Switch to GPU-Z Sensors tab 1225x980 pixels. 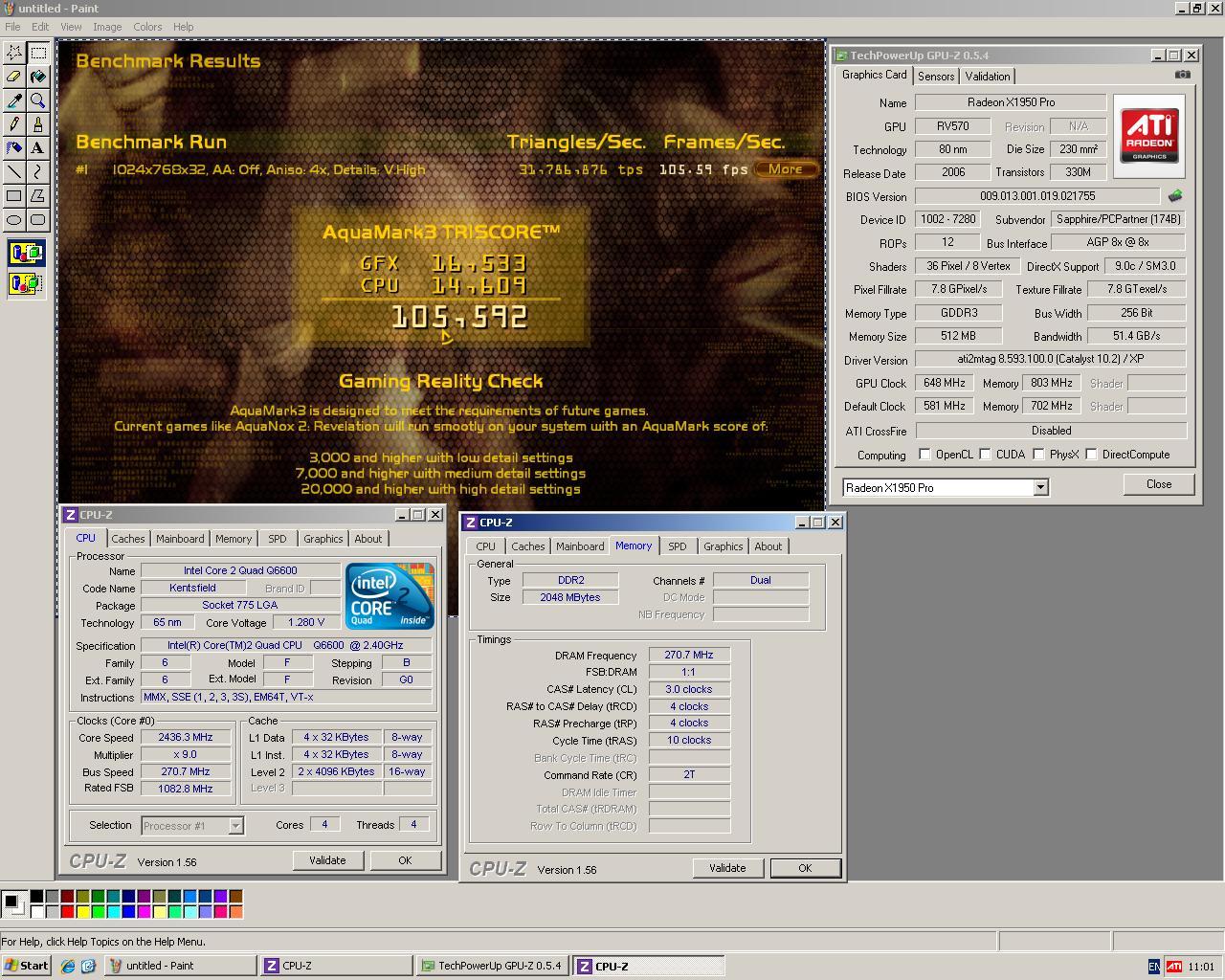936,77
